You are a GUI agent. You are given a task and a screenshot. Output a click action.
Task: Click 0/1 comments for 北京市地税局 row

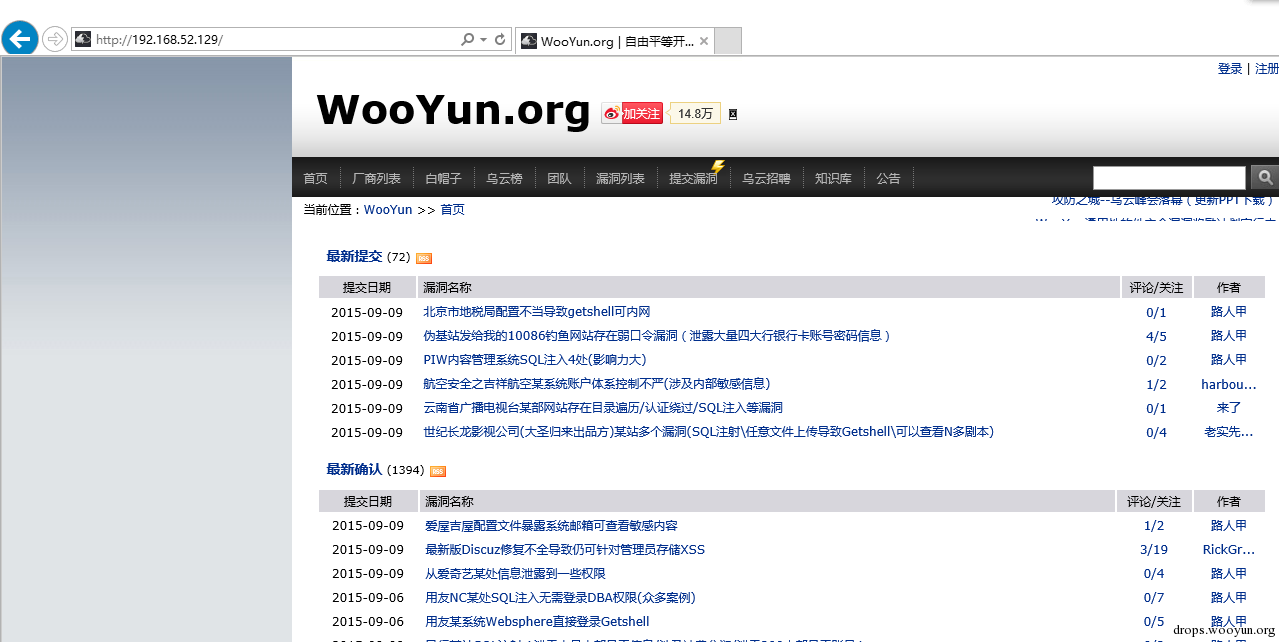[x=1156, y=312]
